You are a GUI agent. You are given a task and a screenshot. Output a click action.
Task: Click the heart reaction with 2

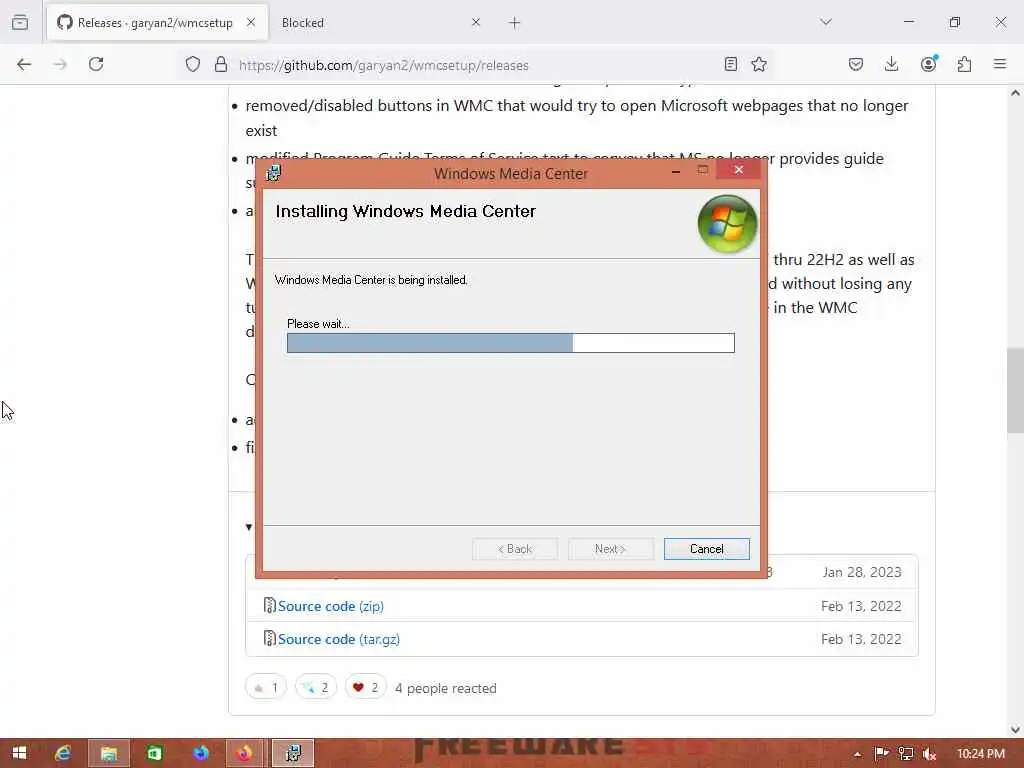tap(366, 687)
